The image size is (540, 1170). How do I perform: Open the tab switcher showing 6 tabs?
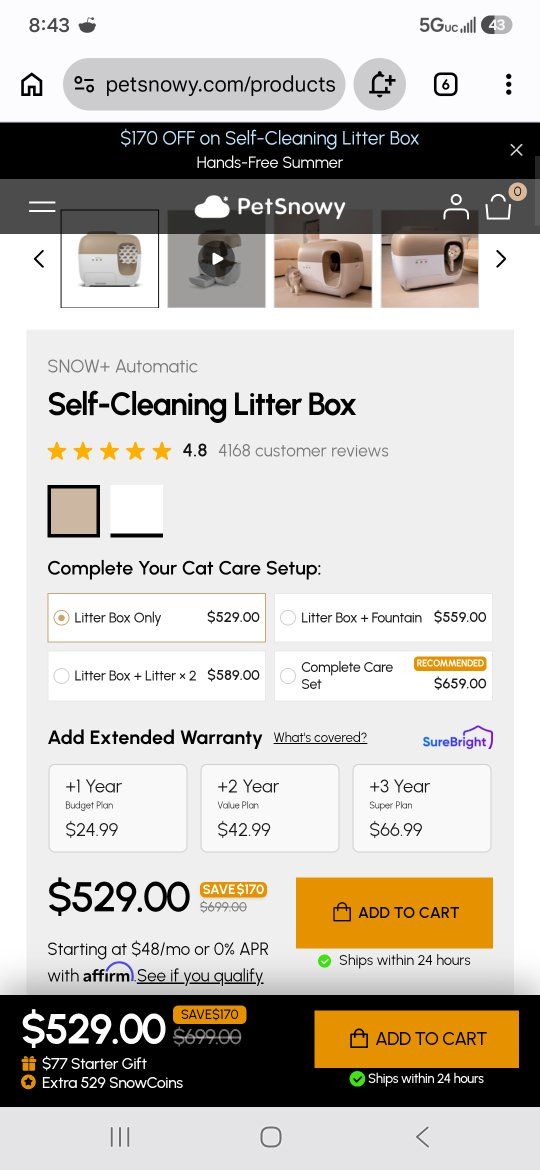445,84
